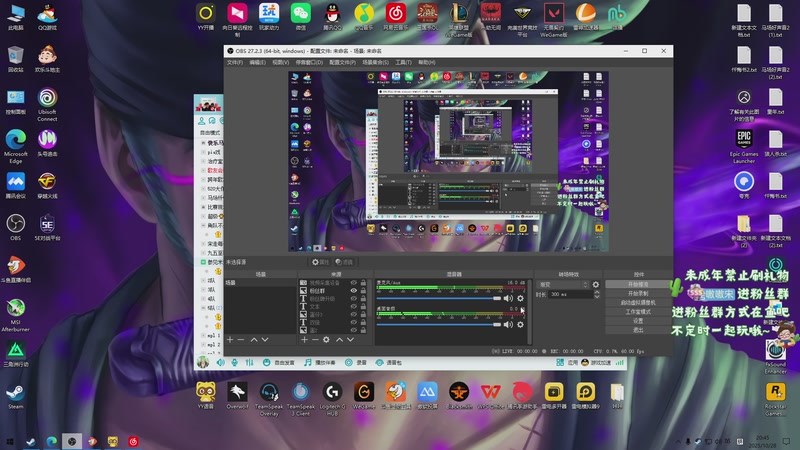This screenshot has height=450, width=800.
Task: Open the 麦克风/Aux mixer gear settings
Action: [x=520, y=298]
